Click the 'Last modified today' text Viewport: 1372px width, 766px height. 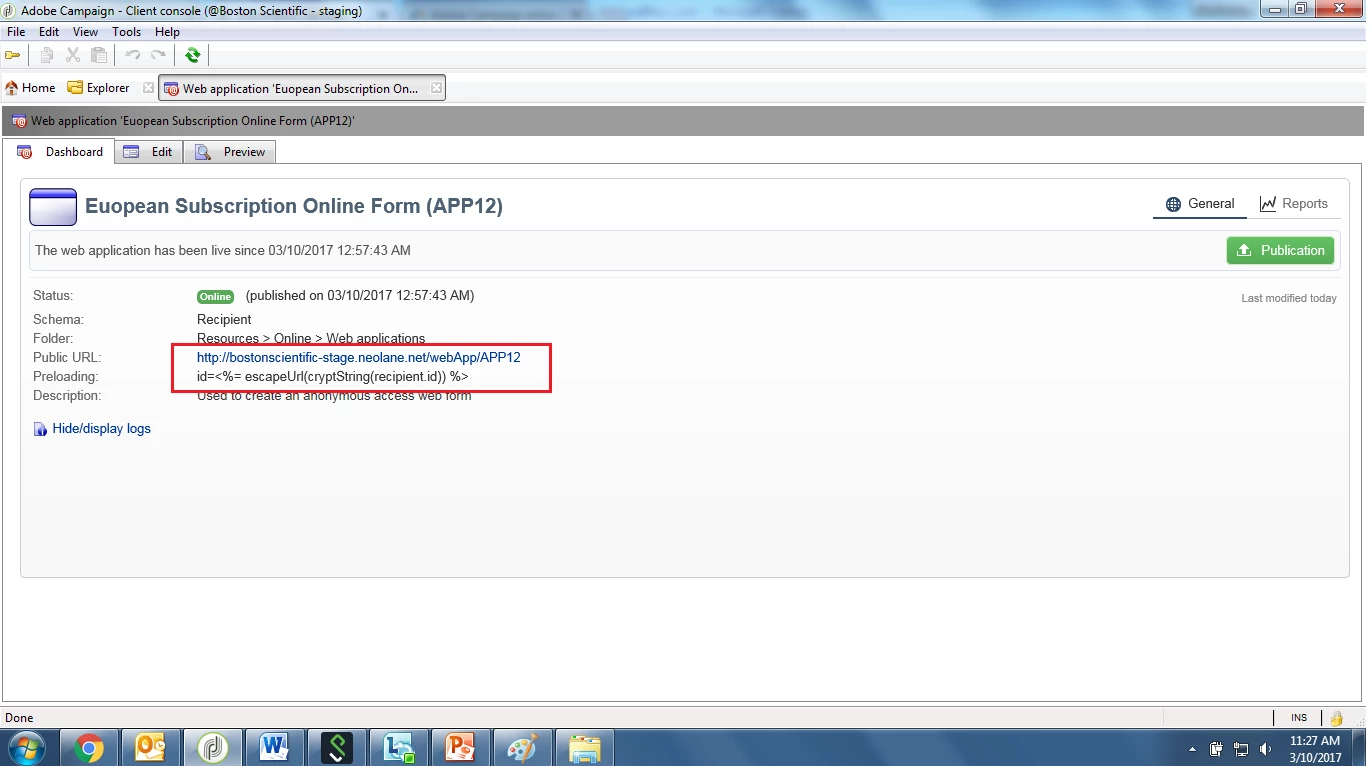tap(1289, 298)
